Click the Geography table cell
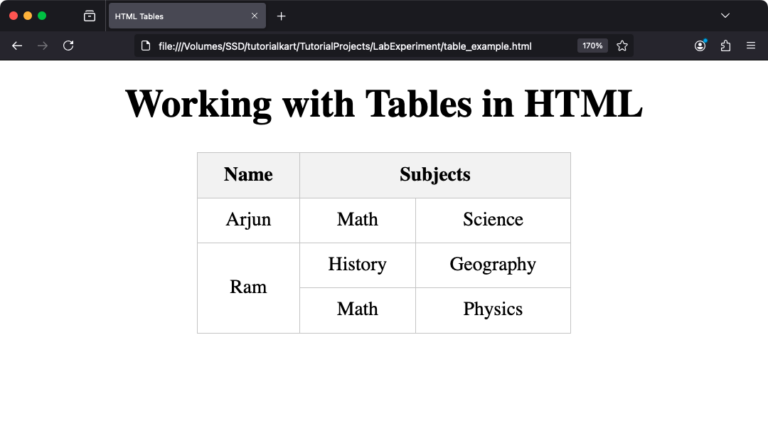 coord(493,265)
